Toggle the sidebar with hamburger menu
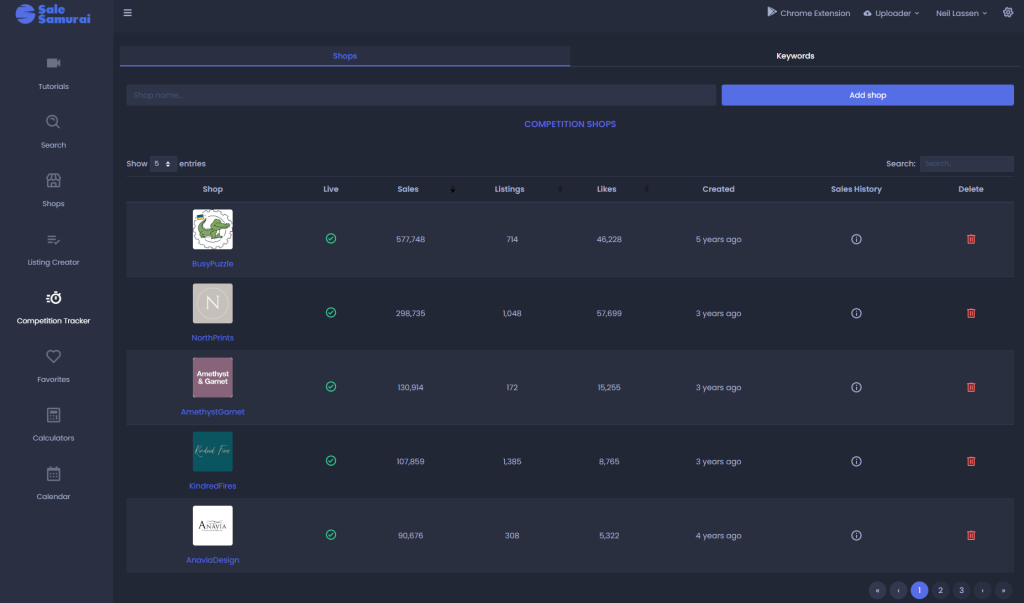This screenshot has height=603, width=1024. [x=127, y=13]
